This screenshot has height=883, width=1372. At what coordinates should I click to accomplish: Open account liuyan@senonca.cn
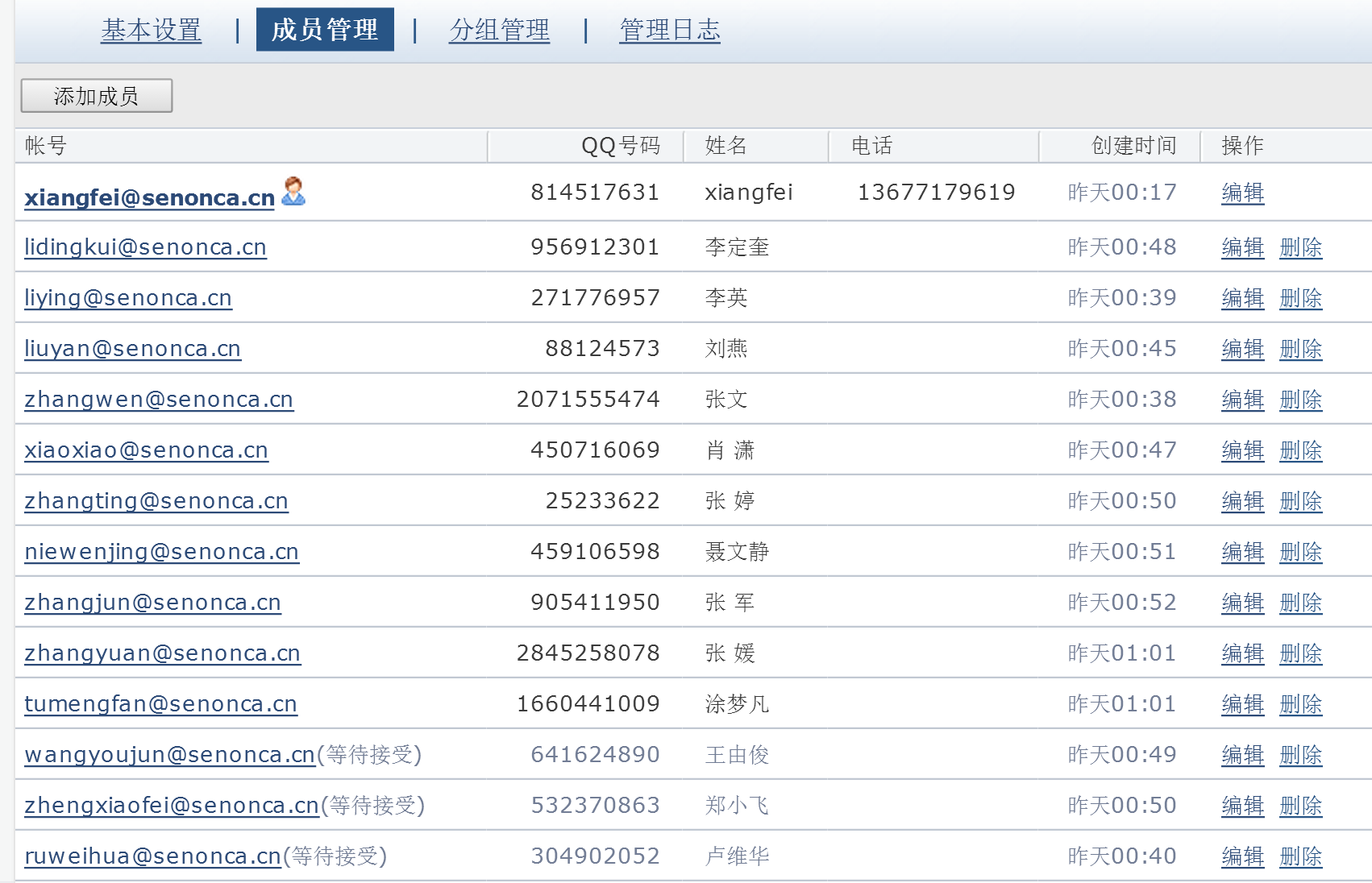tap(132, 349)
